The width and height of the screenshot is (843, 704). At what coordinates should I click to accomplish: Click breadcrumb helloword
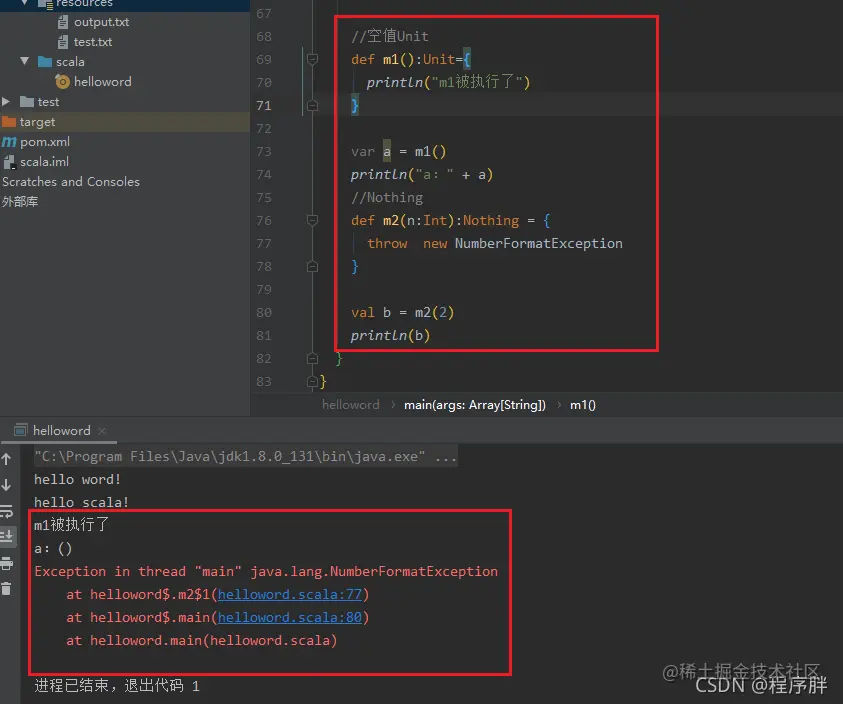click(x=351, y=405)
